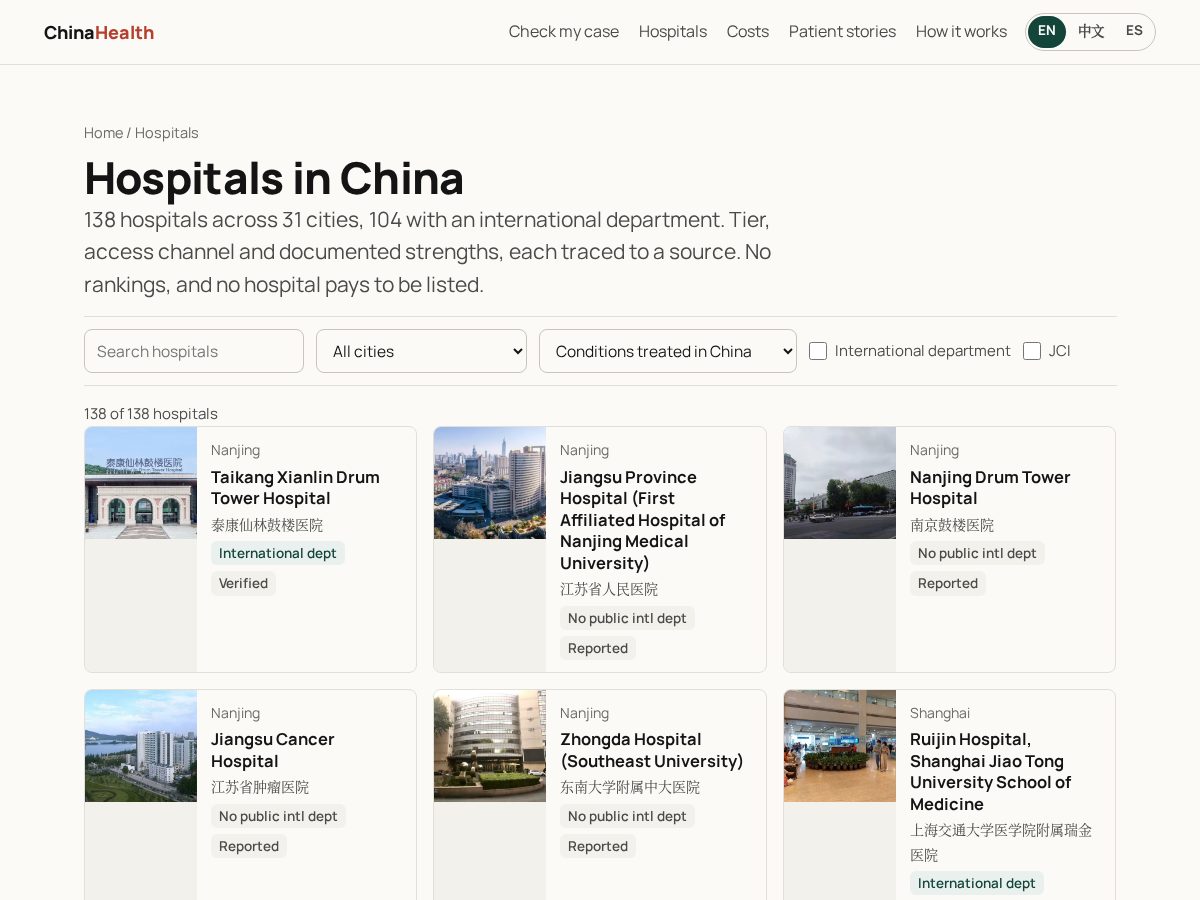Switch language to ES
1200x900 pixels.
pos(1134,32)
